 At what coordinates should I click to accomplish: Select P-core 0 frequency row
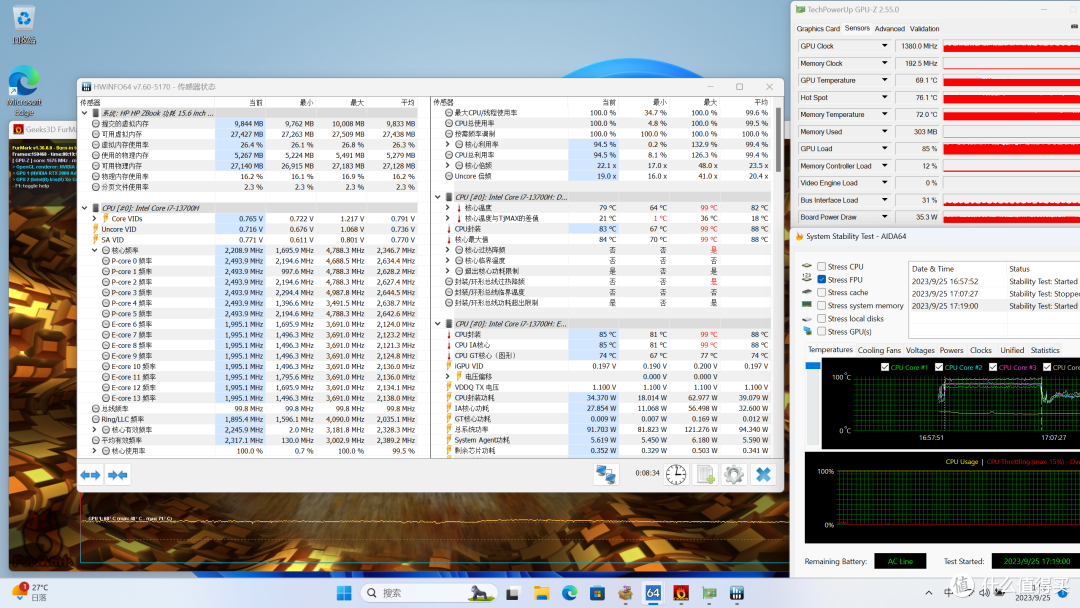[248, 261]
